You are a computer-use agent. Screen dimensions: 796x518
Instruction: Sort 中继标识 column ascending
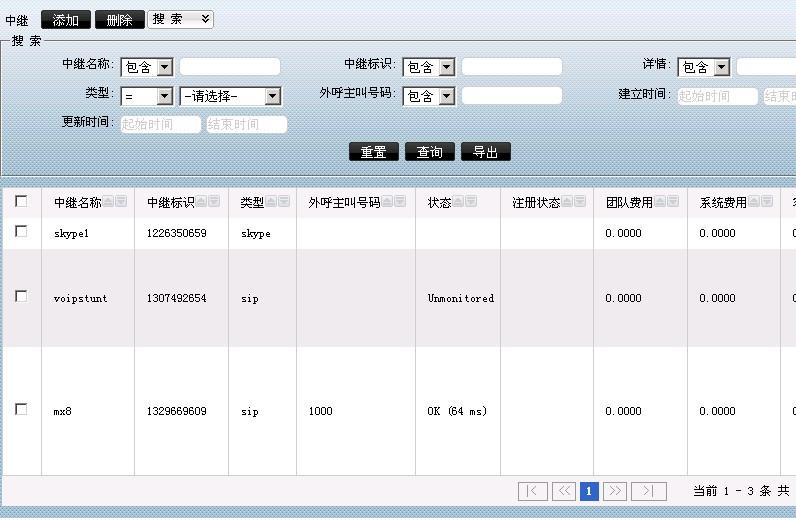click(201, 202)
